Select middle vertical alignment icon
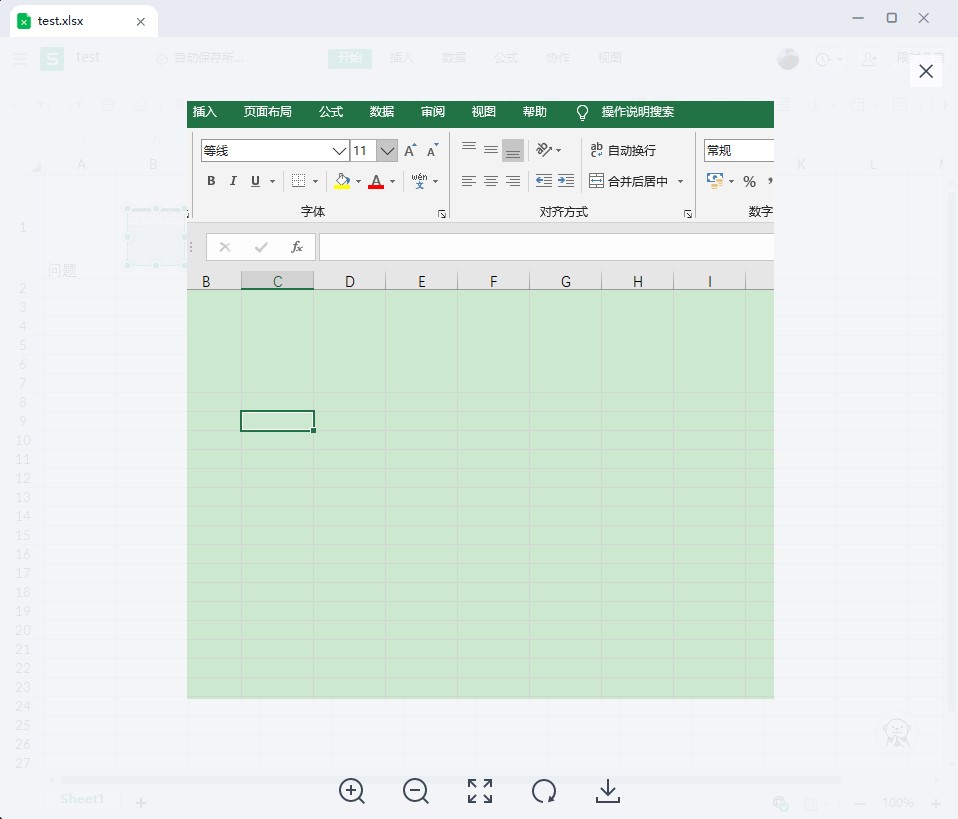This screenshot has width=958, height=819. [x=491, y=150]
